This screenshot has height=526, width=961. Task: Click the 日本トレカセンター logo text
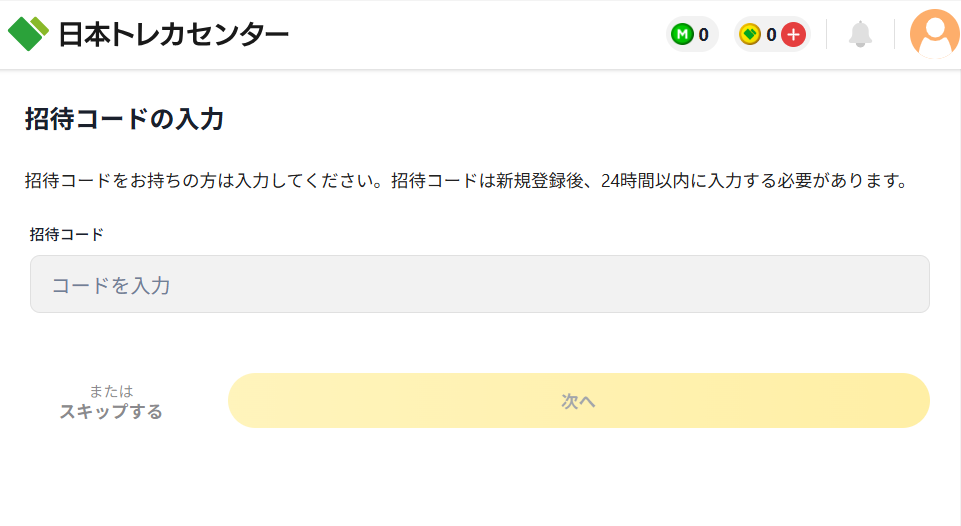pos(173,35)
